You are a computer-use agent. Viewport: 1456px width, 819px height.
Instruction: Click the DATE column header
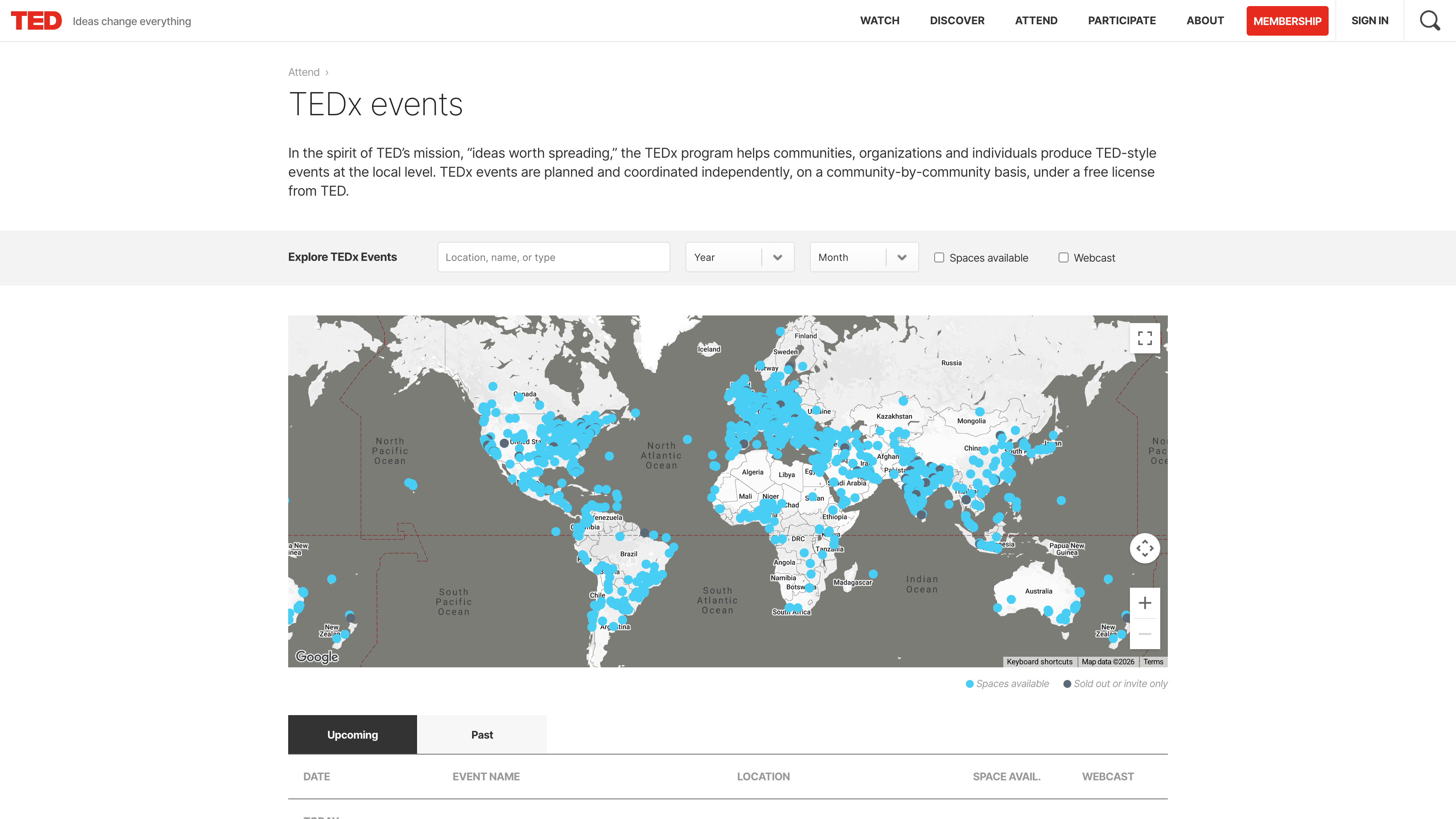pyautogui.click(x=317, y=776)
